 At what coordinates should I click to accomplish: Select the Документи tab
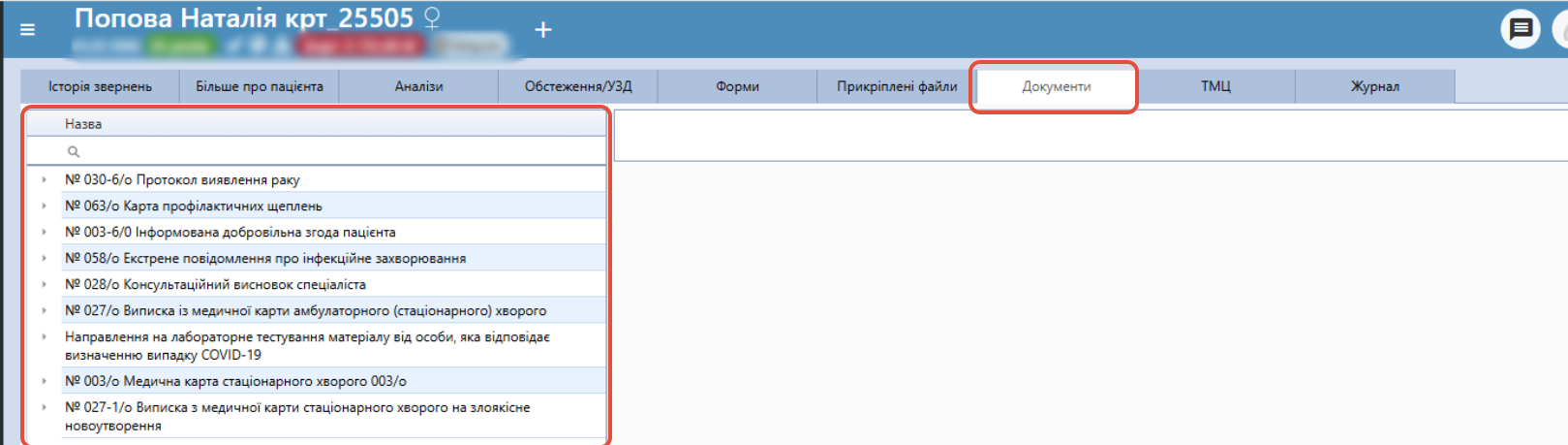pyautogui.click(x=1057, y=86)
